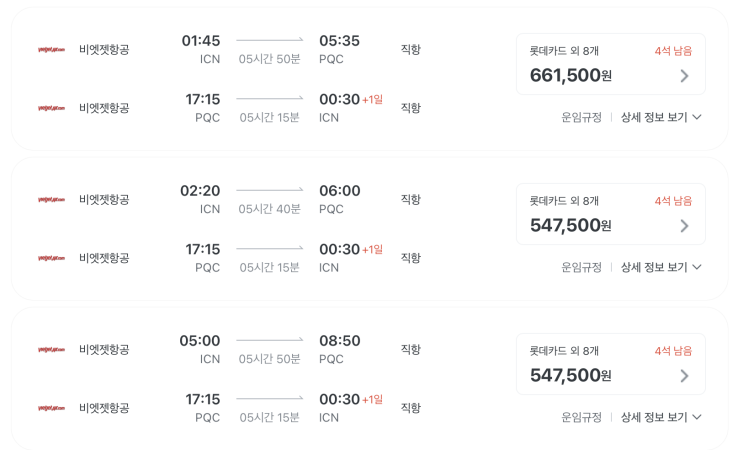Click VietJet logo on third card's return flight
Image resolution: width=743 pixels, height=450 pixels.
point(51,408)
